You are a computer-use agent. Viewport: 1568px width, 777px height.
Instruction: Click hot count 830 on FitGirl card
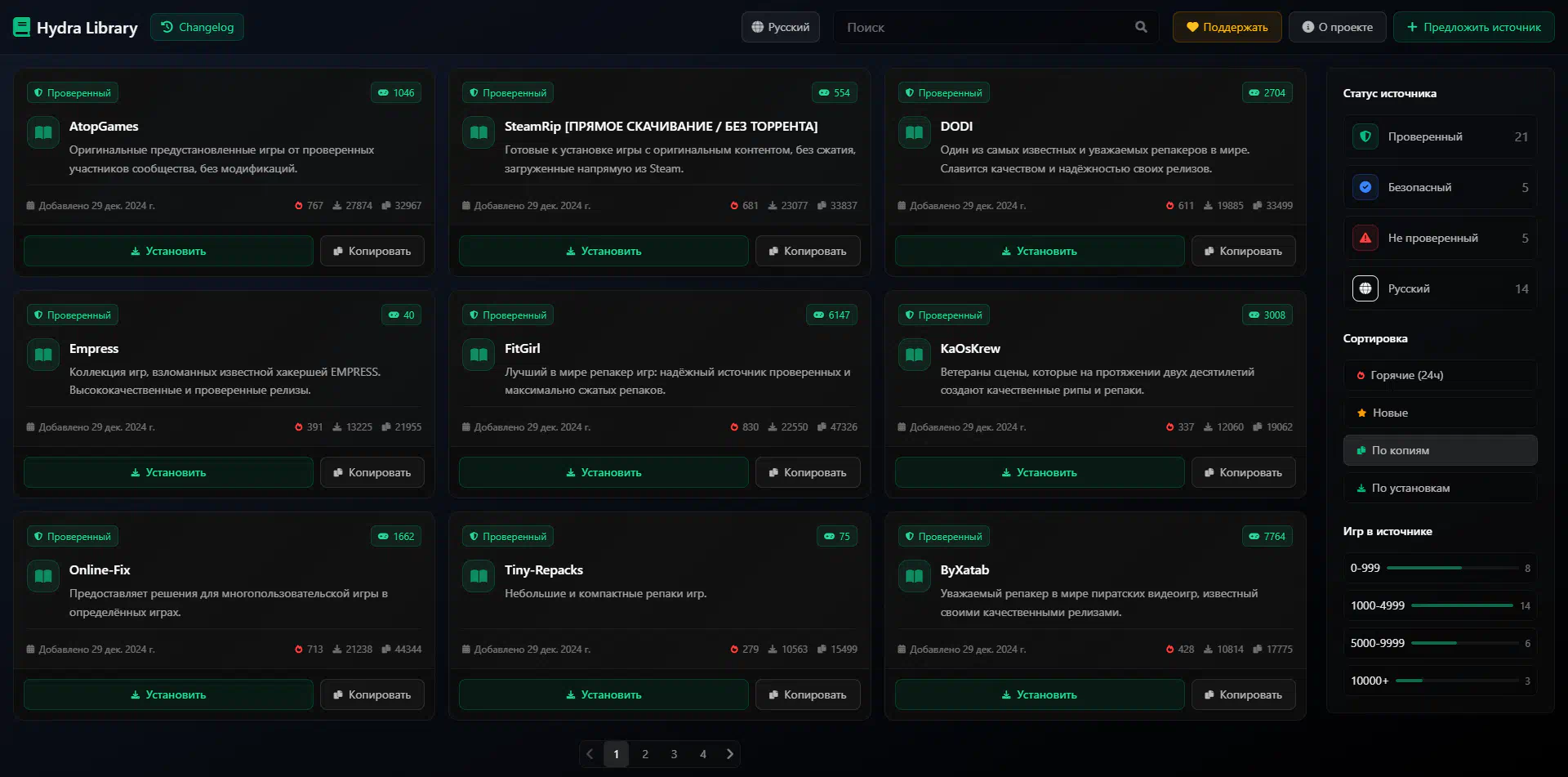click(745, 427)
